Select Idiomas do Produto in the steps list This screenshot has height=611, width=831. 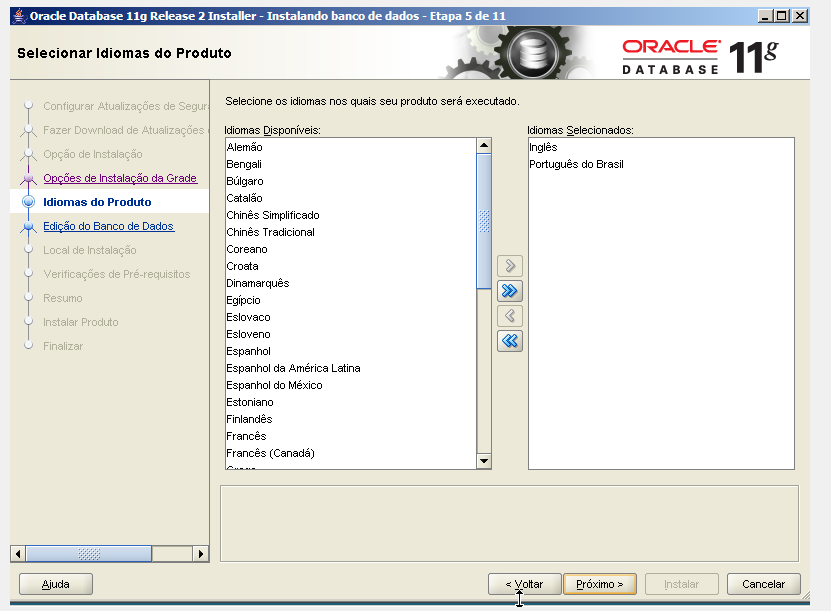point(97,202)
